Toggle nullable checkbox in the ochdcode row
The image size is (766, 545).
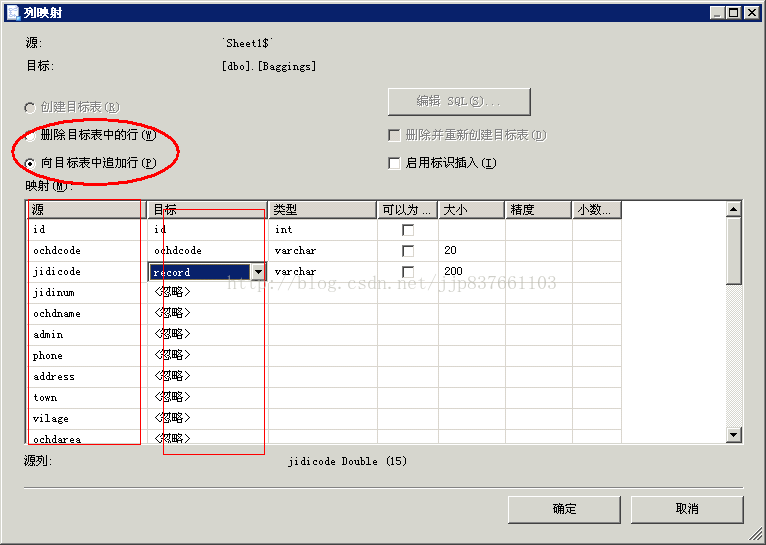tap(407, 251)
